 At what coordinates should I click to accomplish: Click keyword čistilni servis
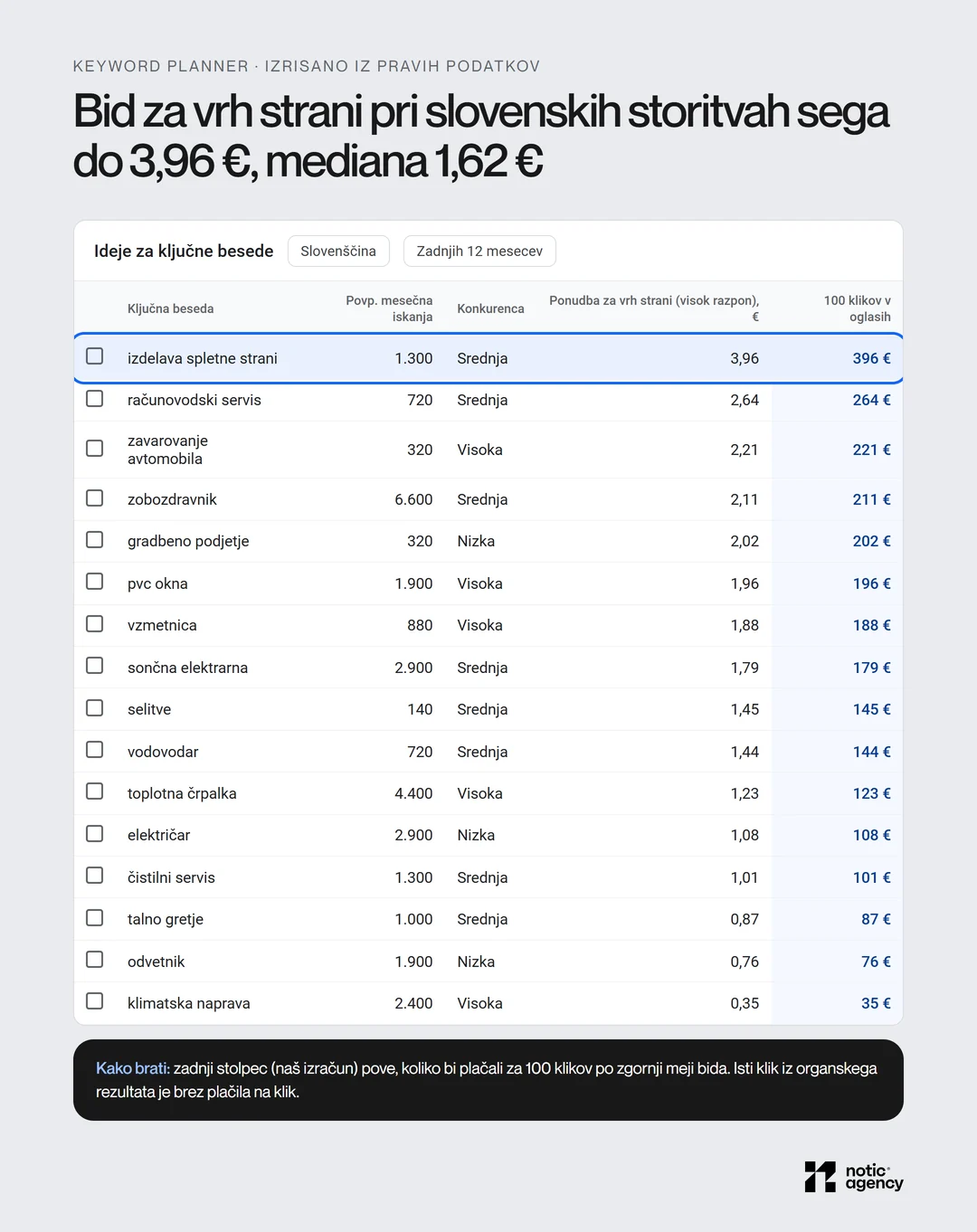point(171,877)
